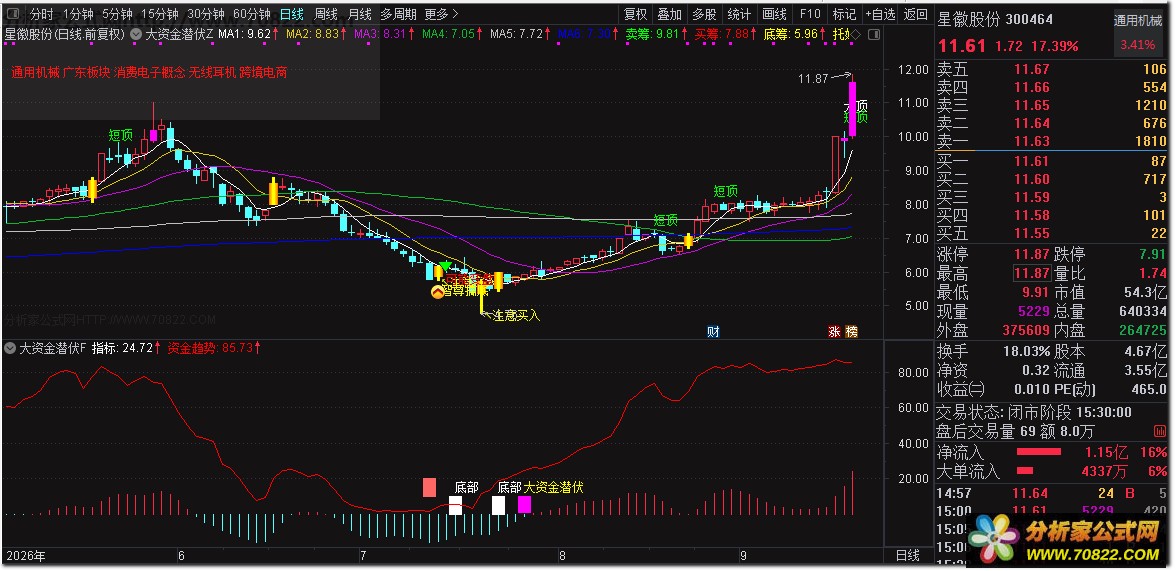Click the 返回 back button
This screenshot has height=571, width=1176.
[916, 14]
